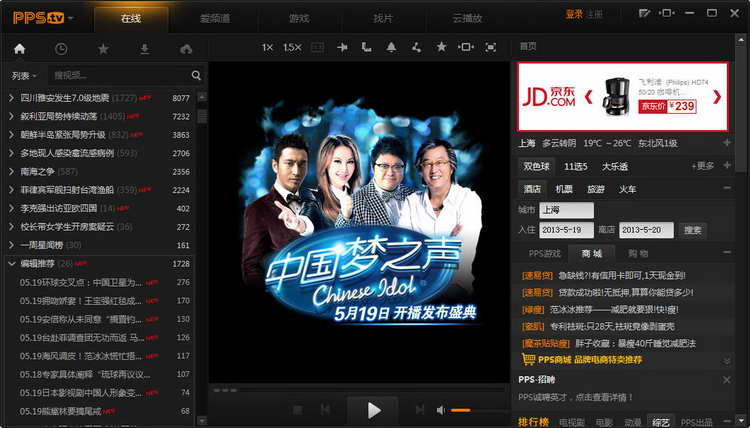Image resolution: width=750 pixels, height=428 pixels.
Task: Click compact mode icon in title bar
Action: click(667, 13)
